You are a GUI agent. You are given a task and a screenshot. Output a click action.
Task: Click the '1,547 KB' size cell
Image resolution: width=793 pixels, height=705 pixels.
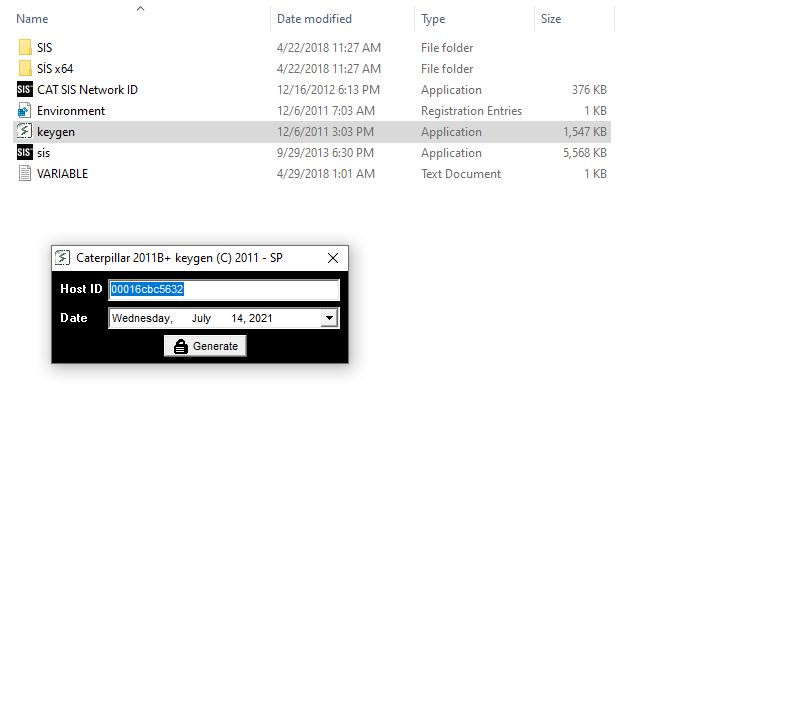click(585, 131)
